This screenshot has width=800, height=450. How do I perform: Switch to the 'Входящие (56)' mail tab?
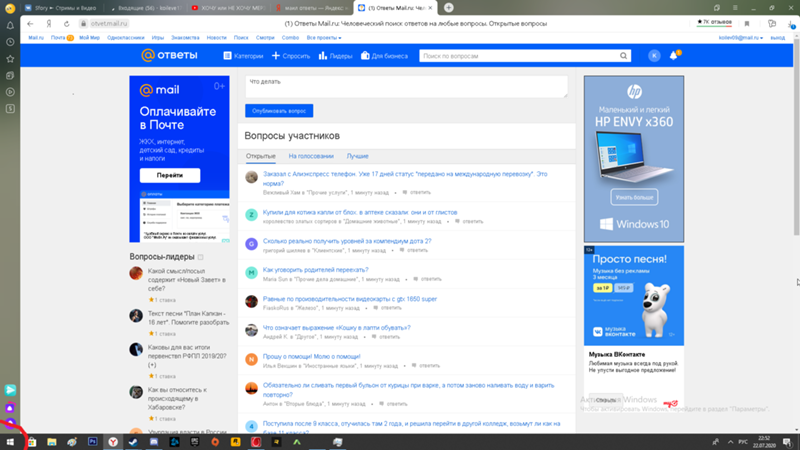click(145, 8)
